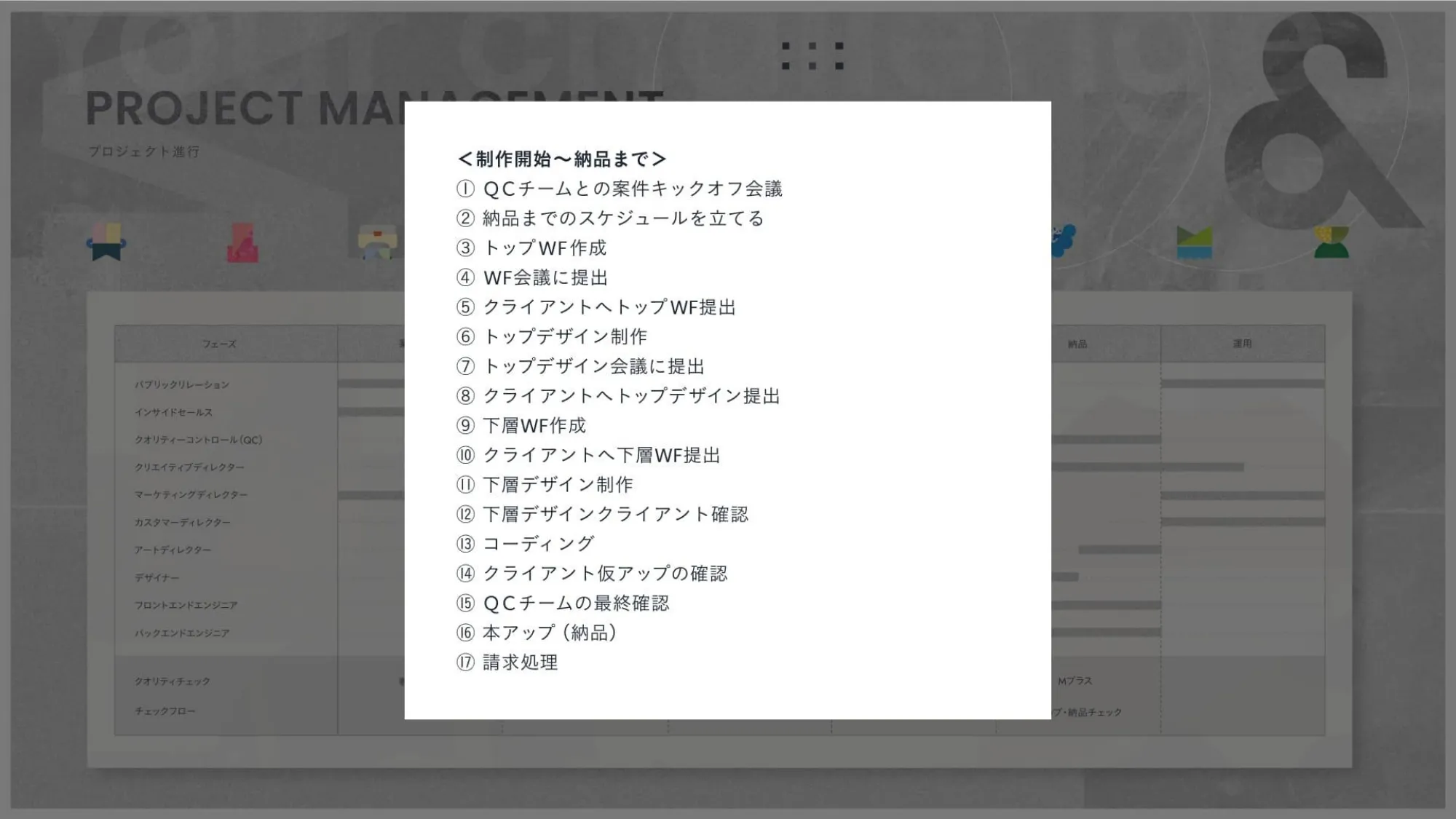Click the dark bookmark person icon on the left
The width and height of the screenshot is (1456, 819).
pyautogui.click(x=106, y=243)
